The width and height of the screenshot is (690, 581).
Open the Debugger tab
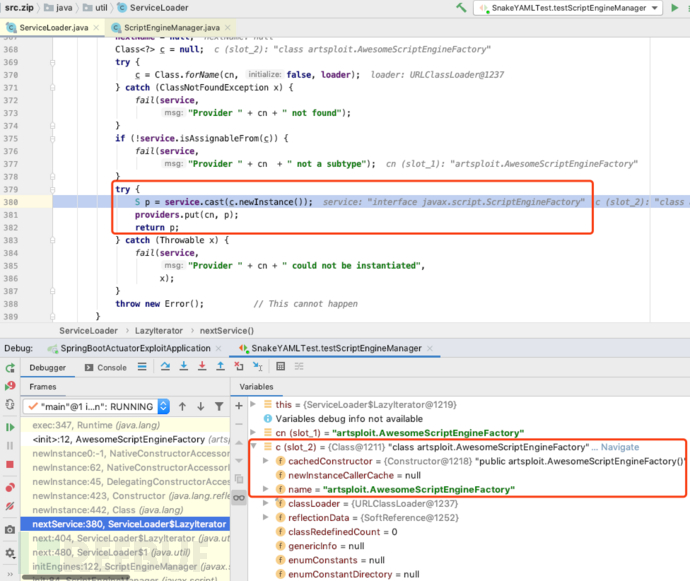tap(48, 368)
